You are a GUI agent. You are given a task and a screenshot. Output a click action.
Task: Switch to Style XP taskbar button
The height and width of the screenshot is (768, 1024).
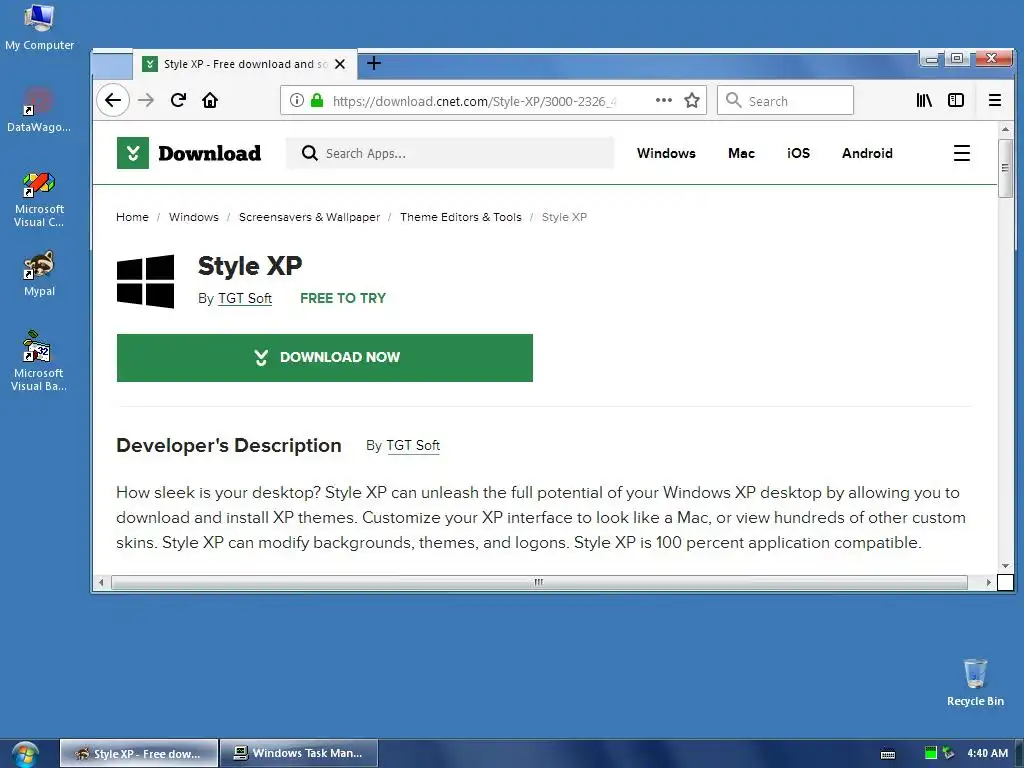pos(139,754)
